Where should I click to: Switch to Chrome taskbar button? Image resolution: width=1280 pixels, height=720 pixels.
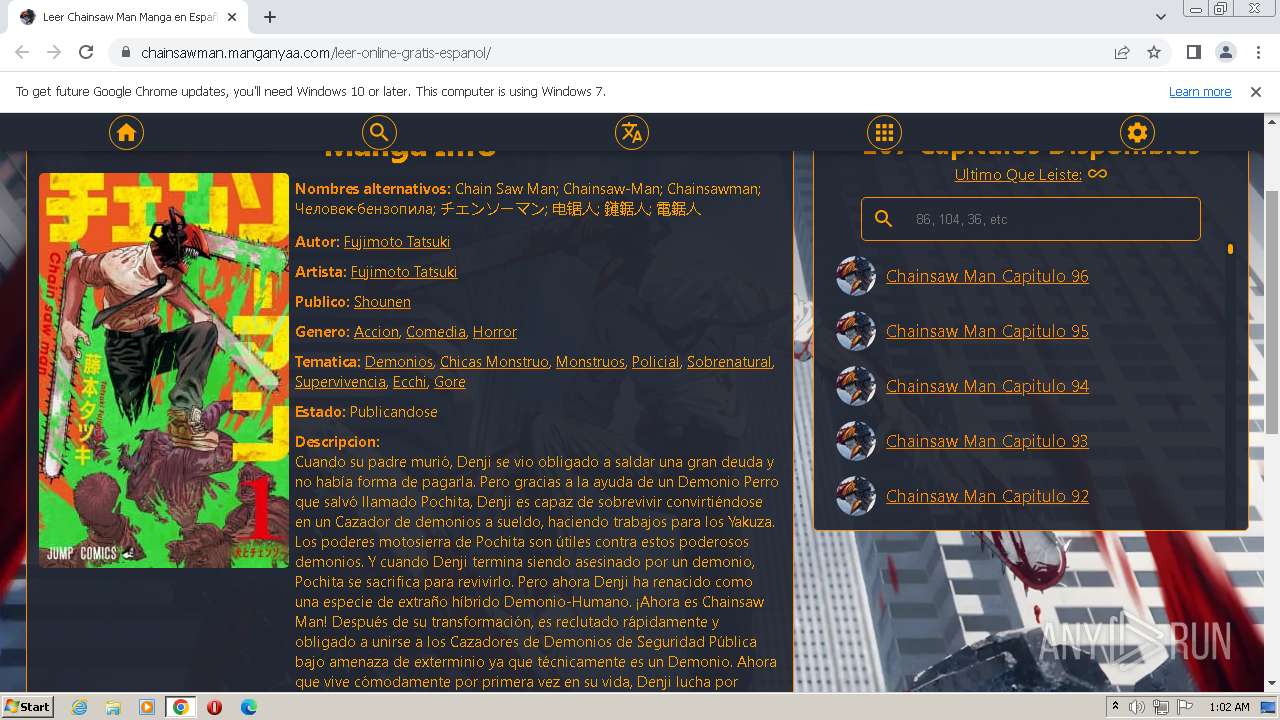pyautogui.click(x=181, y=707)
